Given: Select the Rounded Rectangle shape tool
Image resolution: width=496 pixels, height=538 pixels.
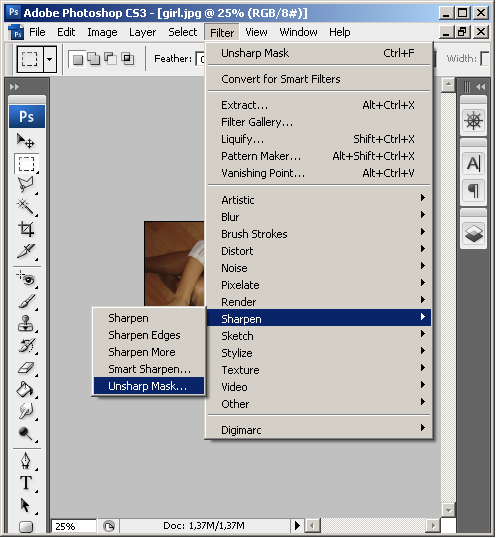Looking at the screenshot, I should point(26,526).
